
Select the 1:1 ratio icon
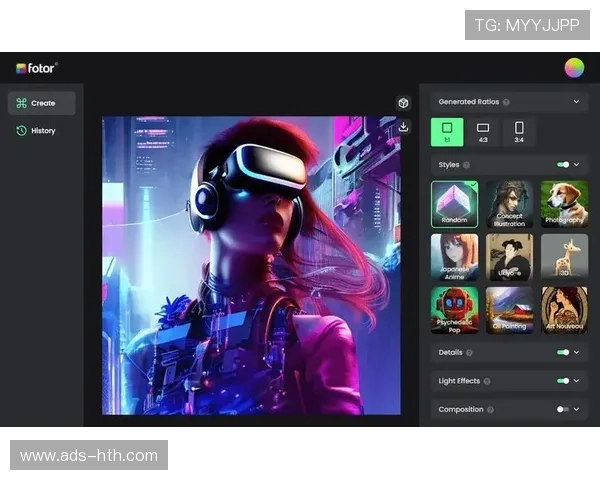click(x=447, y=131)
